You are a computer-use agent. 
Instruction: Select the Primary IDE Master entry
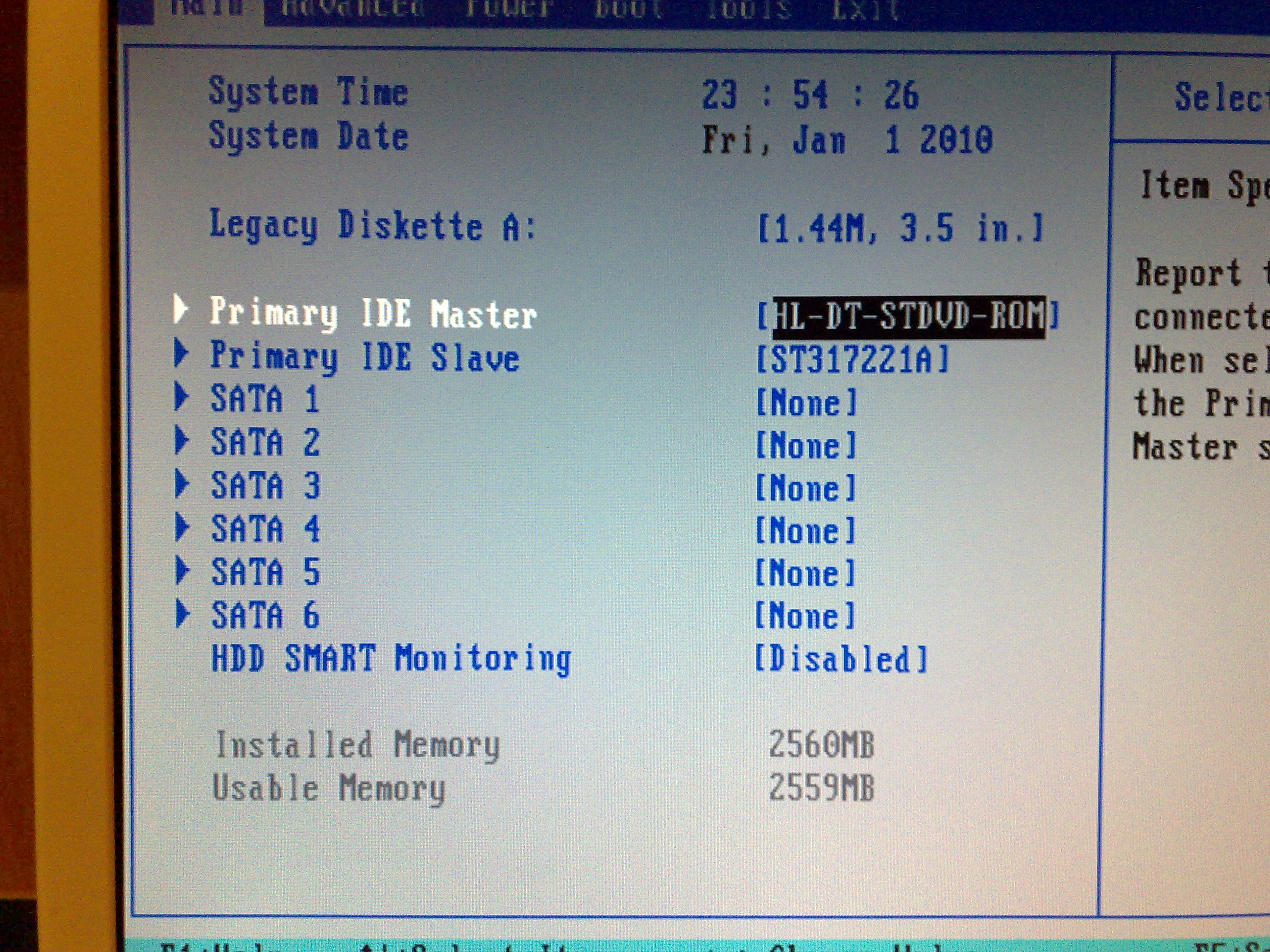[x=373, y=314]
